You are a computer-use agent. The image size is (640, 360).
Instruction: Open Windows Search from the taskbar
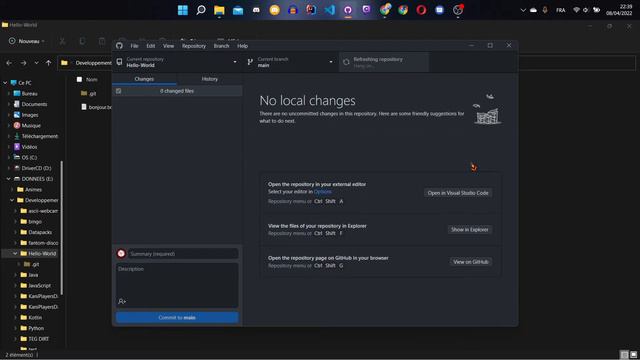[x=201, y=10]
